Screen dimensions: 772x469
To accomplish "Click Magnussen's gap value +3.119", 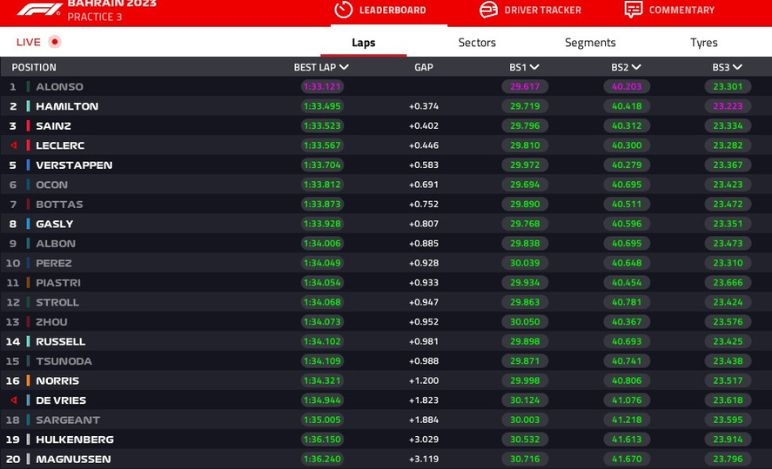I will pos(423,459).
